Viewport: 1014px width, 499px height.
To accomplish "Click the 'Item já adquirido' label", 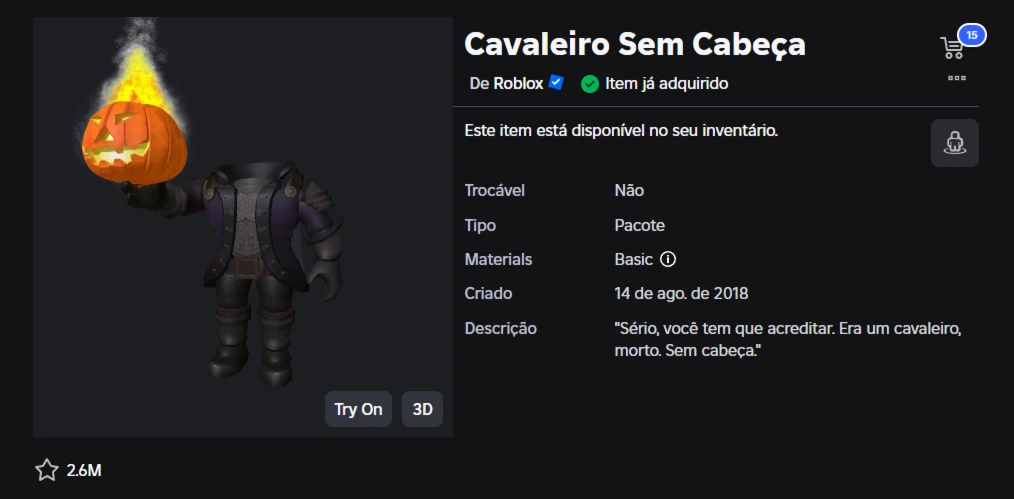I will [x=666, y=84].
